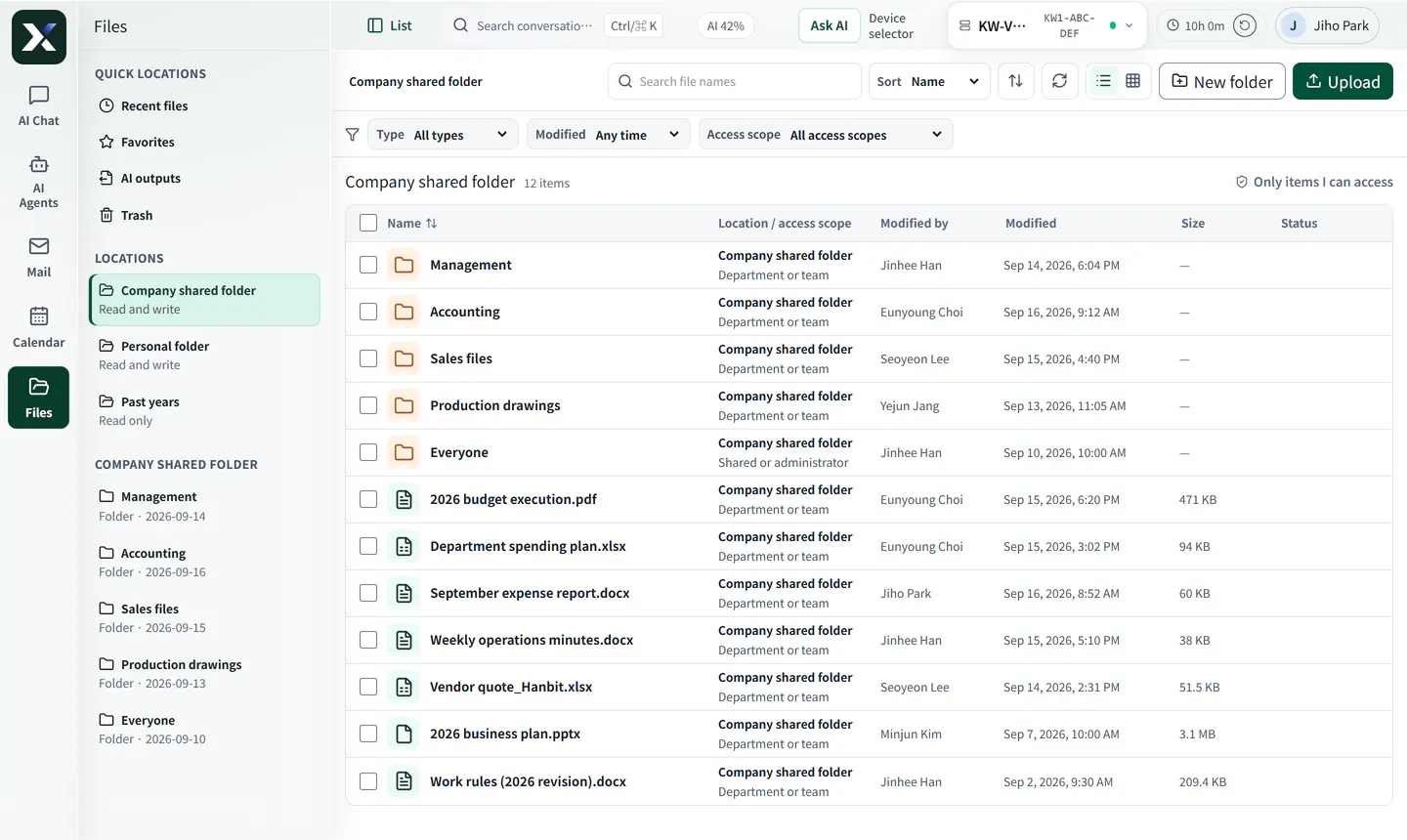This screenshot has height=840, width=1407.
Task: Click the Search file names field
Action: (x=735, y=81)
